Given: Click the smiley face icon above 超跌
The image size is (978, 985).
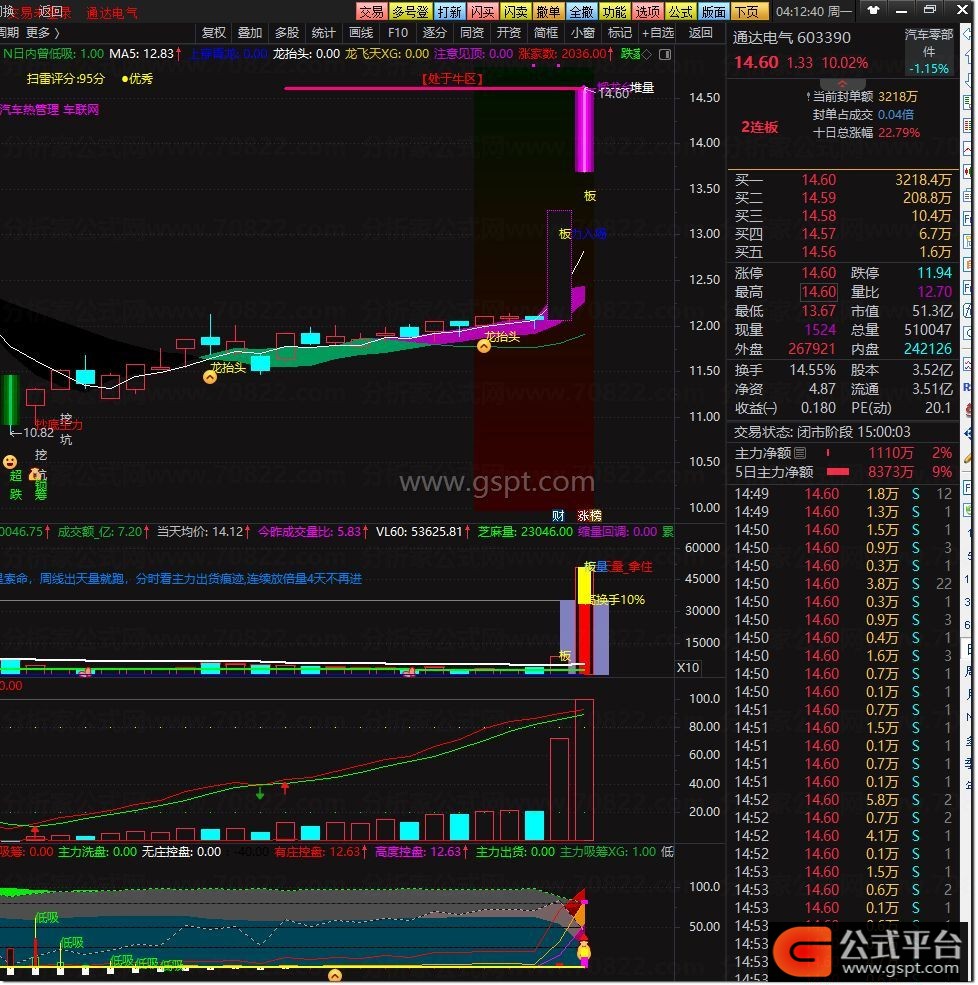Looking at the screenshot, I should [11, 462].
